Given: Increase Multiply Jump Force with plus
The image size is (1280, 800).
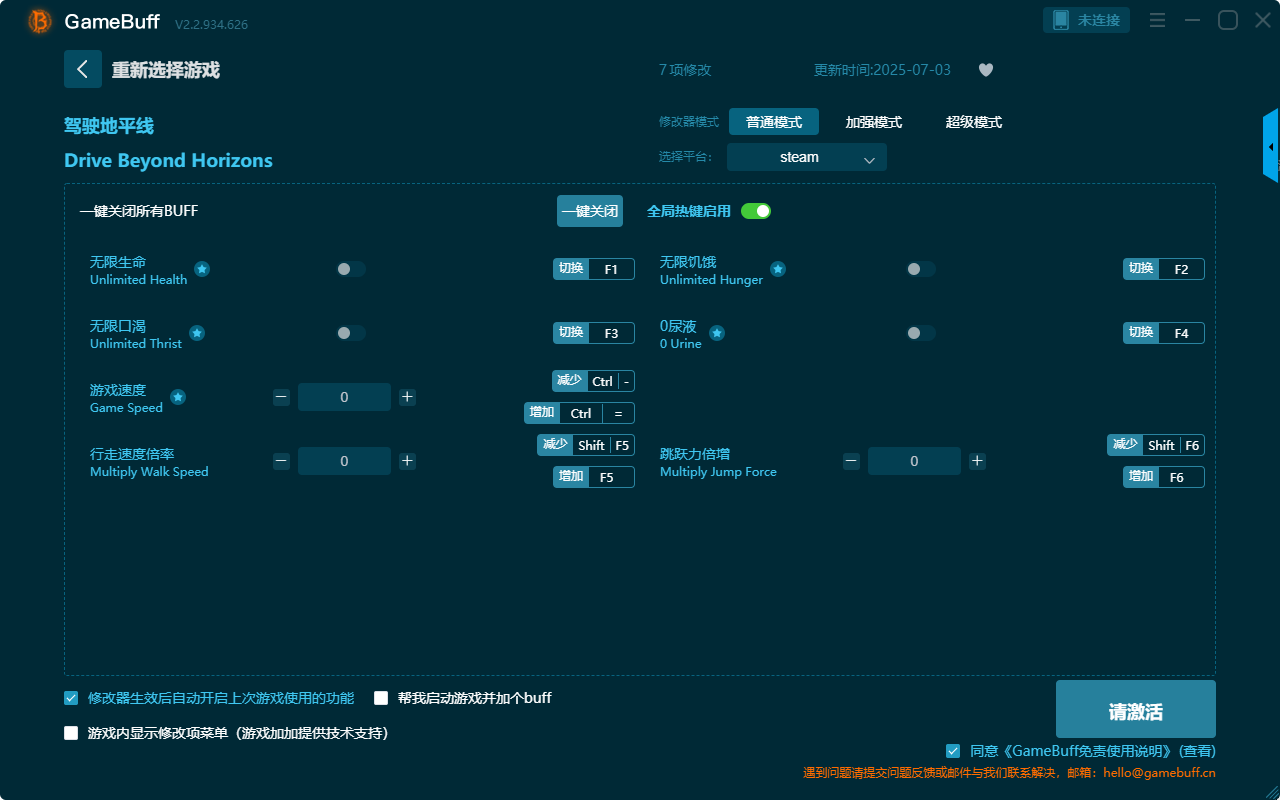Looking at the screenshot, I should [977, 461].
